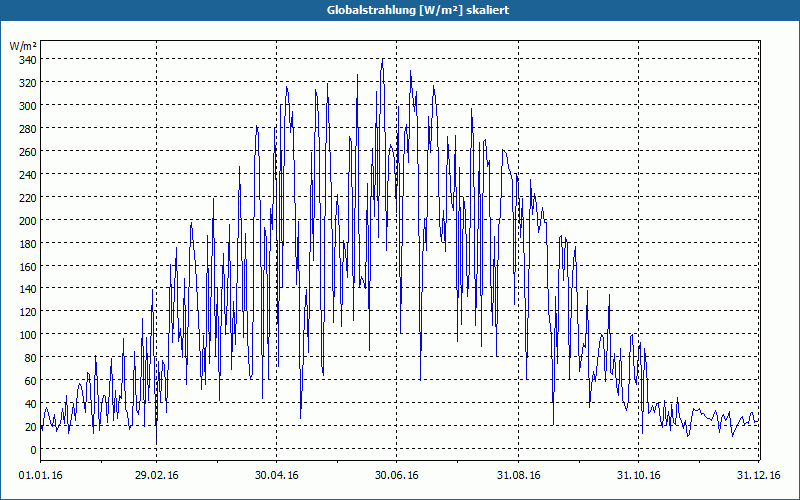Click the Globalstrahlung [W/m²] skaliert chart title

click(418, 10)
